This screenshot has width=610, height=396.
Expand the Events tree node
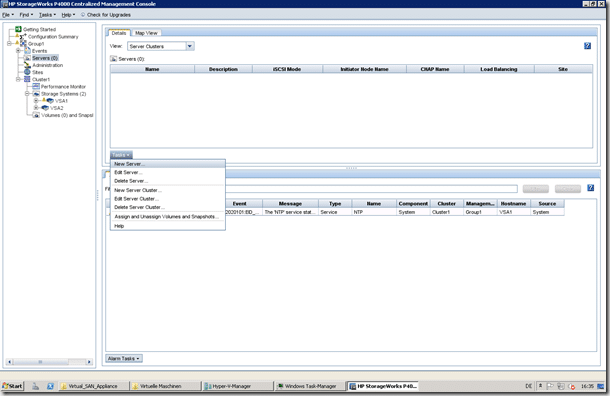18,51
